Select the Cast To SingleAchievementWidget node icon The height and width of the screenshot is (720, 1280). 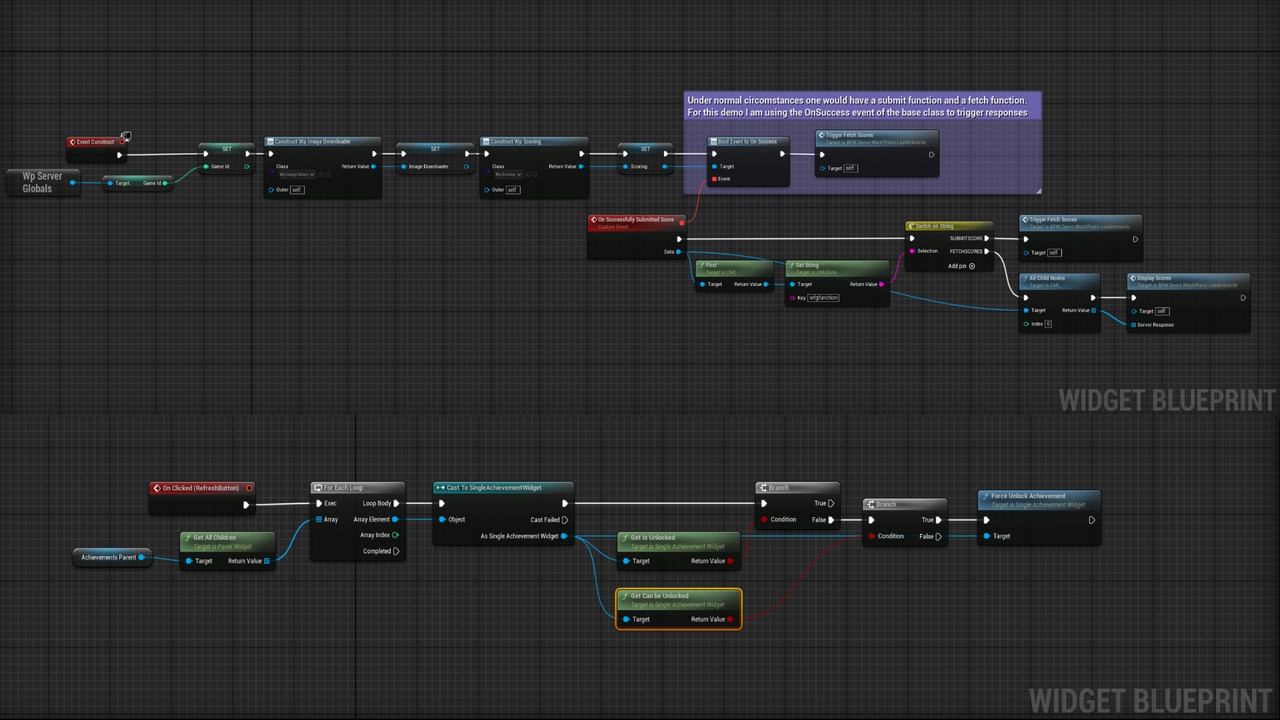(x=440, y=488)
